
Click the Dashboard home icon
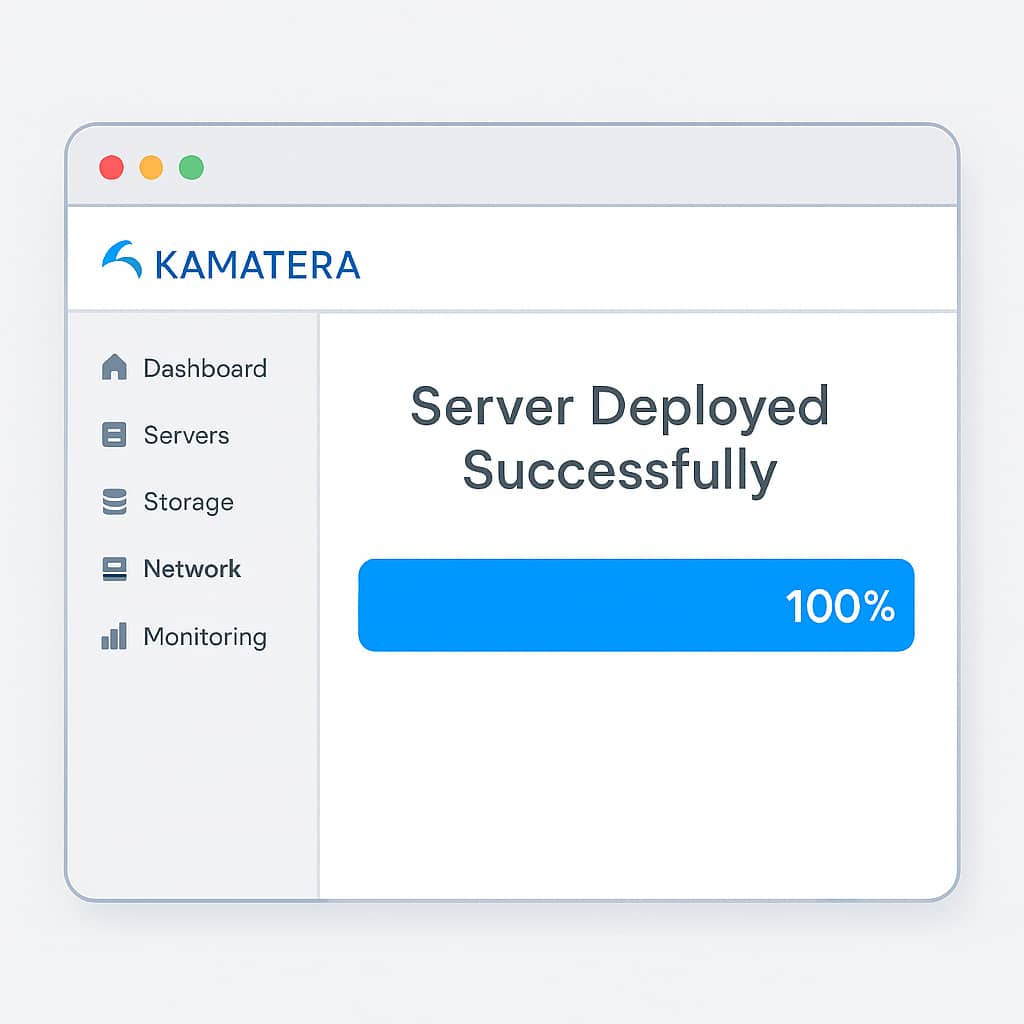[114, 367]
